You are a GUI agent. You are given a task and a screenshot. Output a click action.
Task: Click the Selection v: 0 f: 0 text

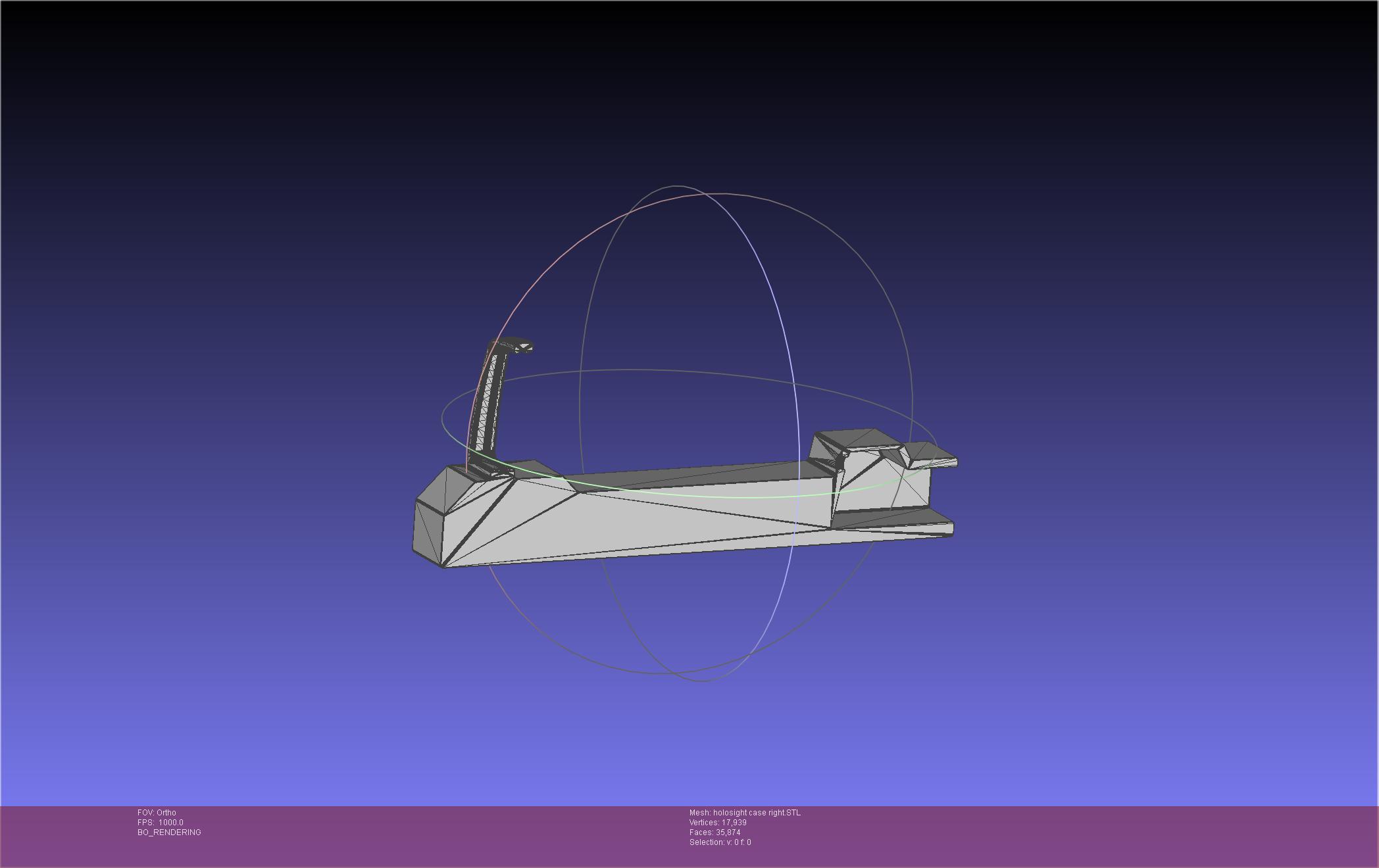pyautogui.click(x=720, y=842)
